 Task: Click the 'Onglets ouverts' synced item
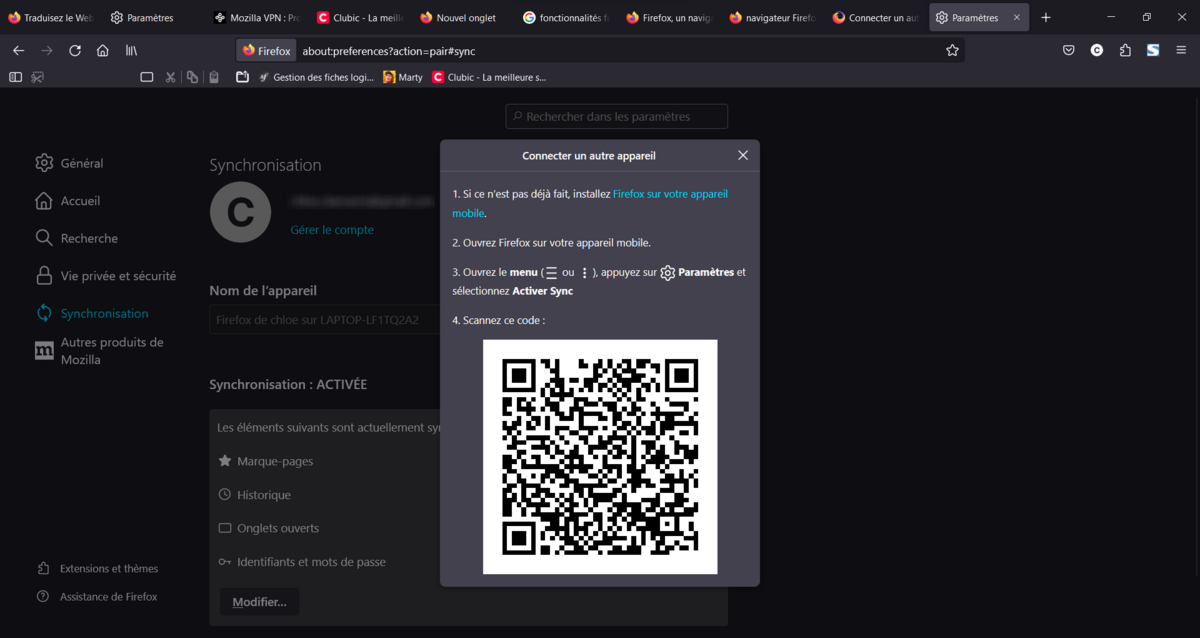269,528
